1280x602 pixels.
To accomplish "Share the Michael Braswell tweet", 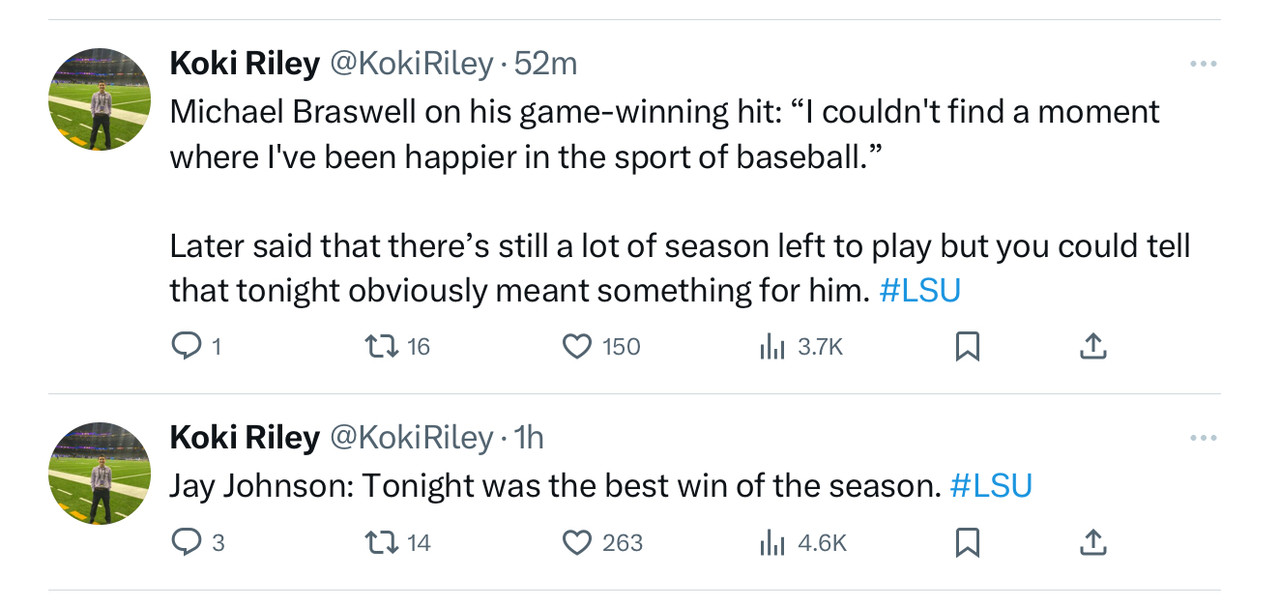I will coord(1093,346).
